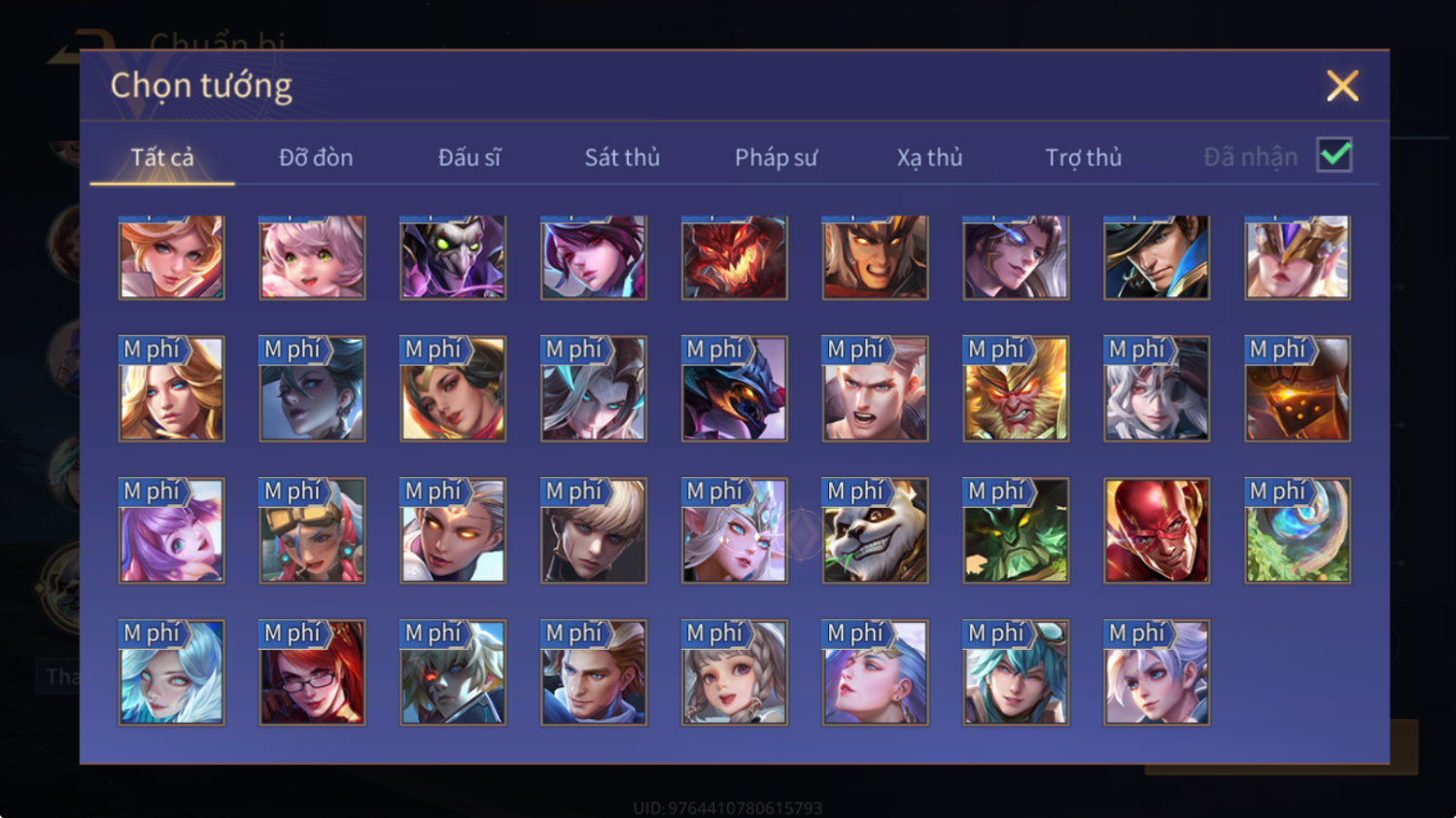
Task: Select the Flash hero in red mask
Action: (1157, 530)
